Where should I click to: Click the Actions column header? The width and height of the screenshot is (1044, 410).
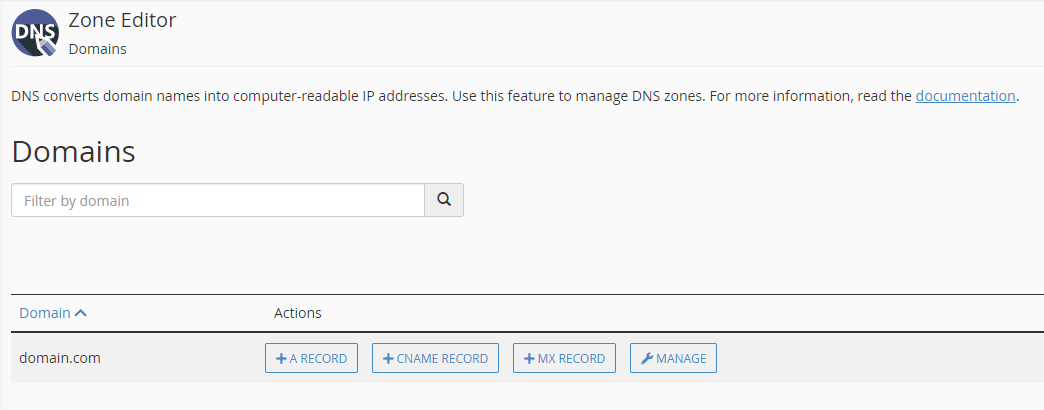pos(298,313)
